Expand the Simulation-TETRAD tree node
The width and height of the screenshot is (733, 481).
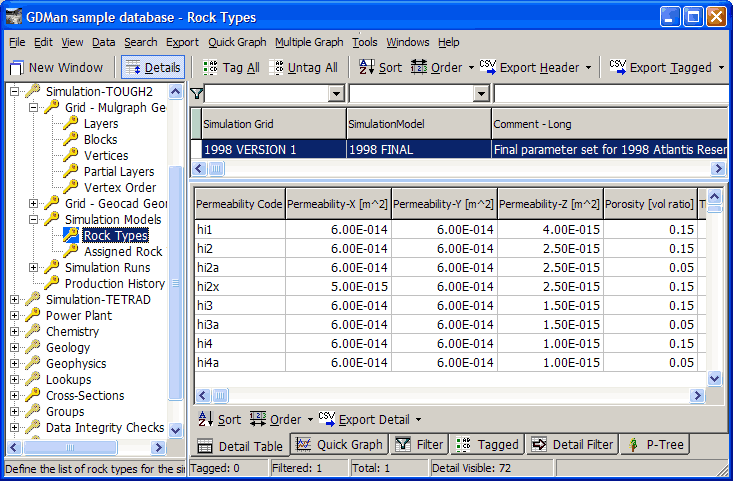click(x=14, y=300)
